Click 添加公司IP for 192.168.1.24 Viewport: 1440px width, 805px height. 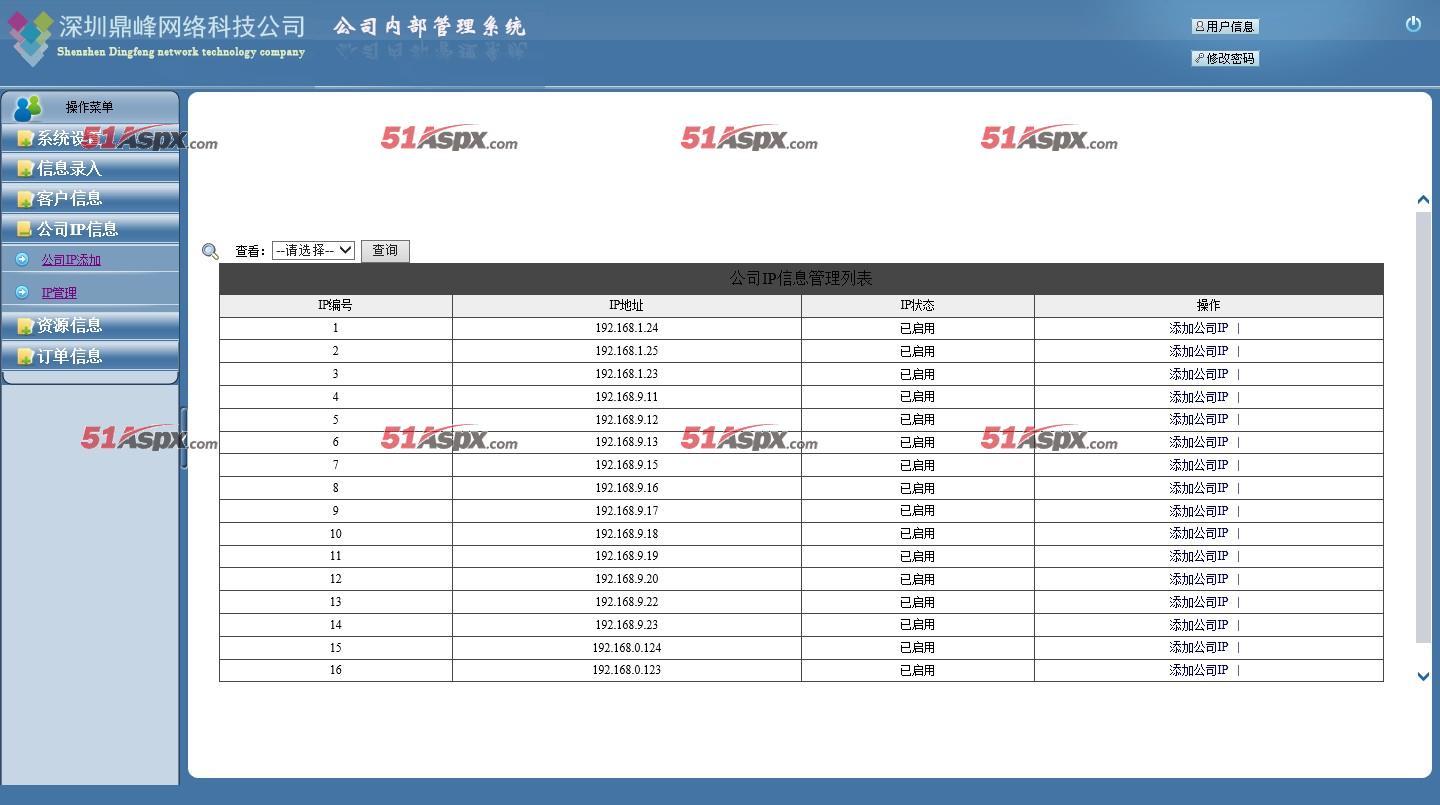pyautogui.click(x=1199, y=328)
